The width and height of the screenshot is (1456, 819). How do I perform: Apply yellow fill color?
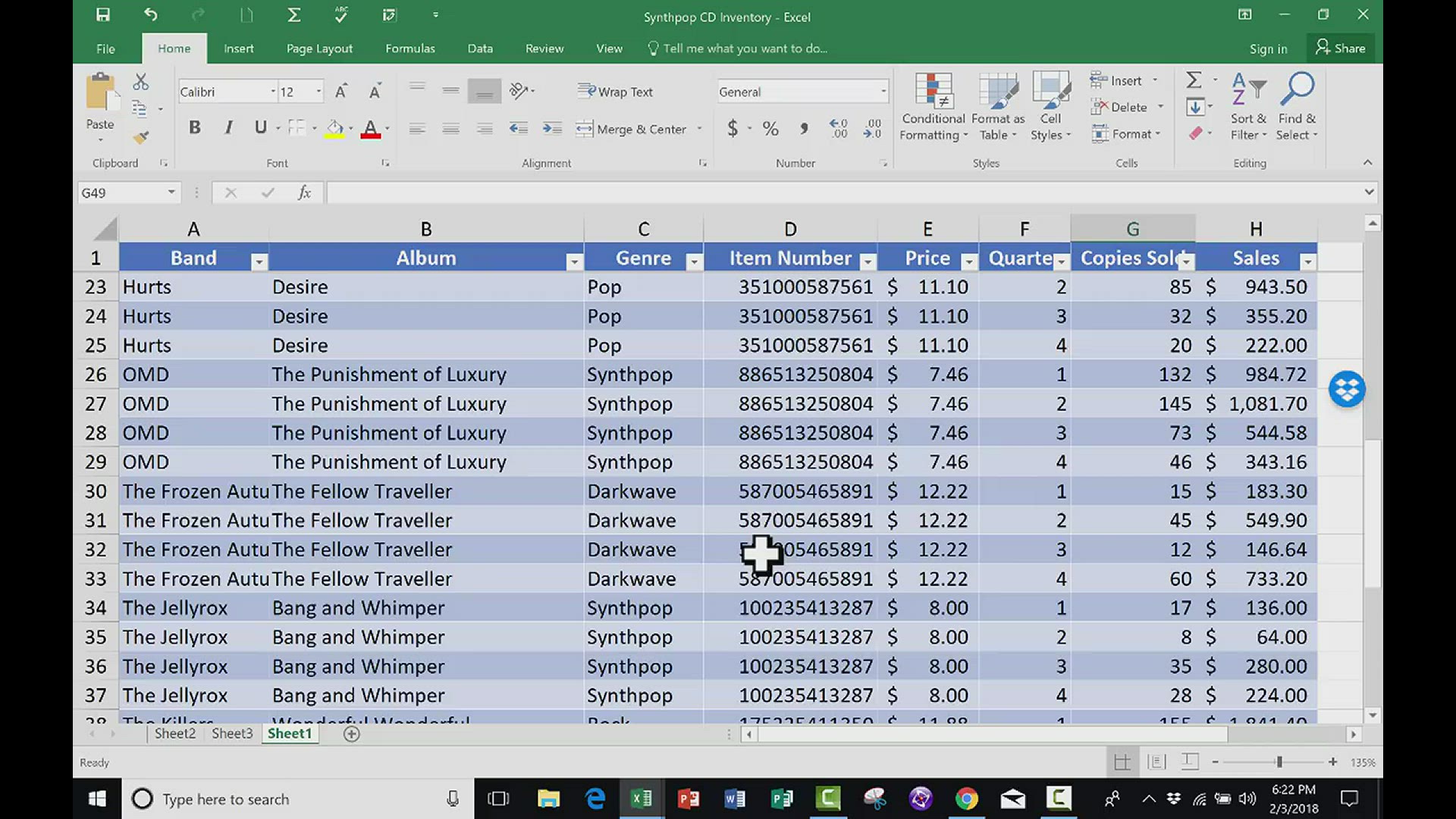334,129
